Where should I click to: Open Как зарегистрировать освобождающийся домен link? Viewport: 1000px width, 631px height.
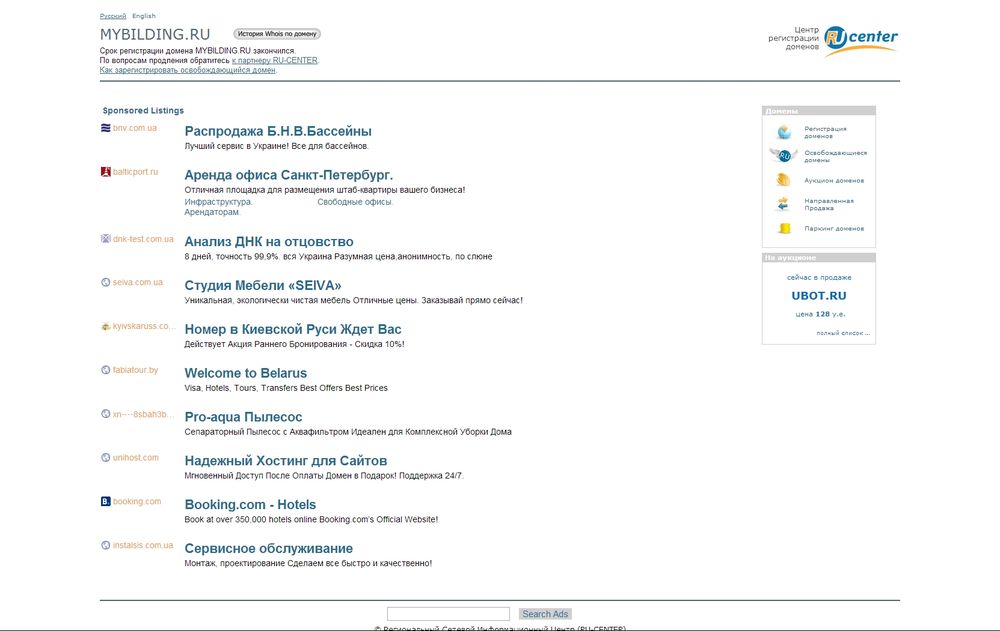click(188, 70)
